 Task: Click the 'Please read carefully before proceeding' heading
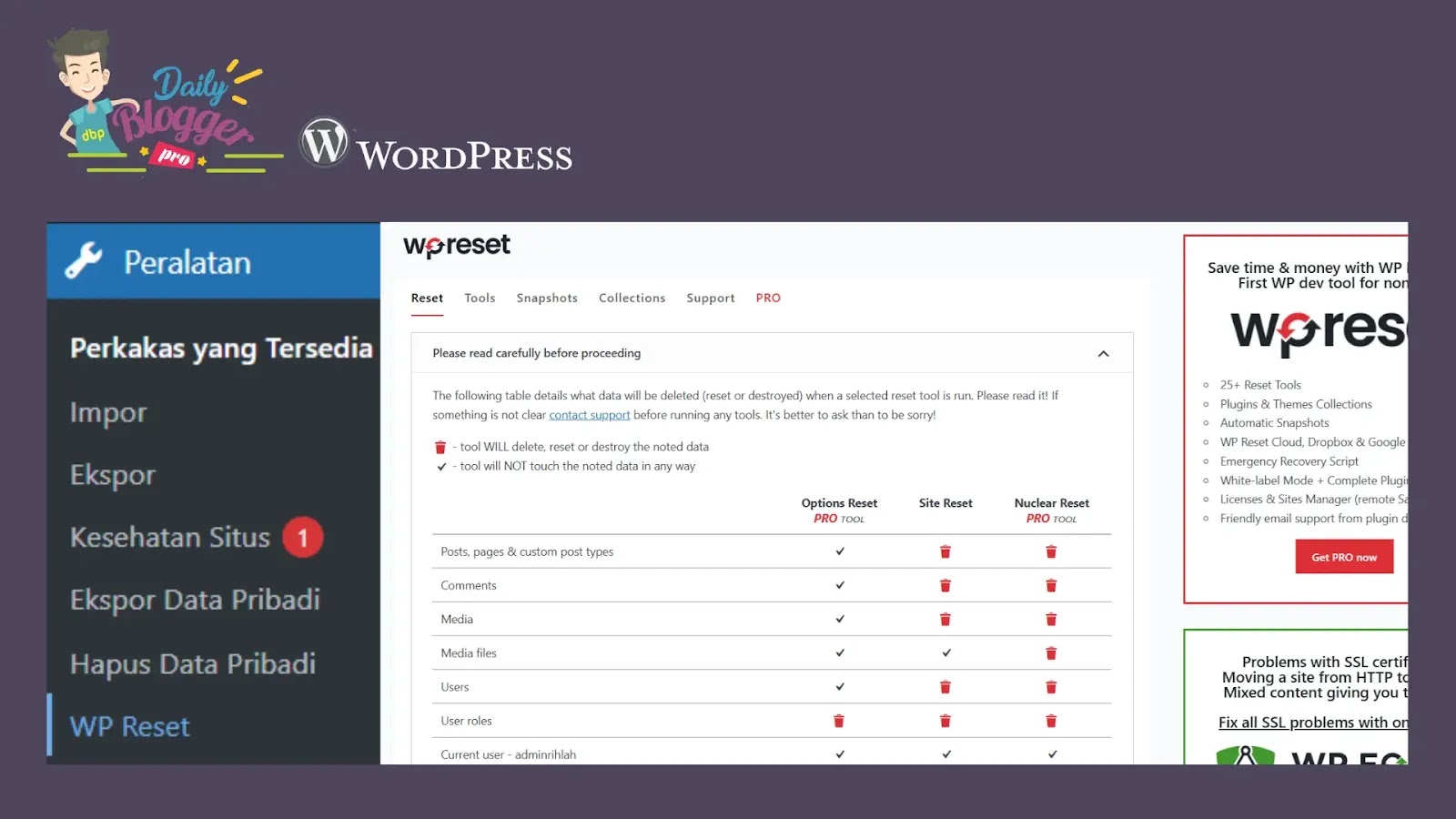coord(537,353)
